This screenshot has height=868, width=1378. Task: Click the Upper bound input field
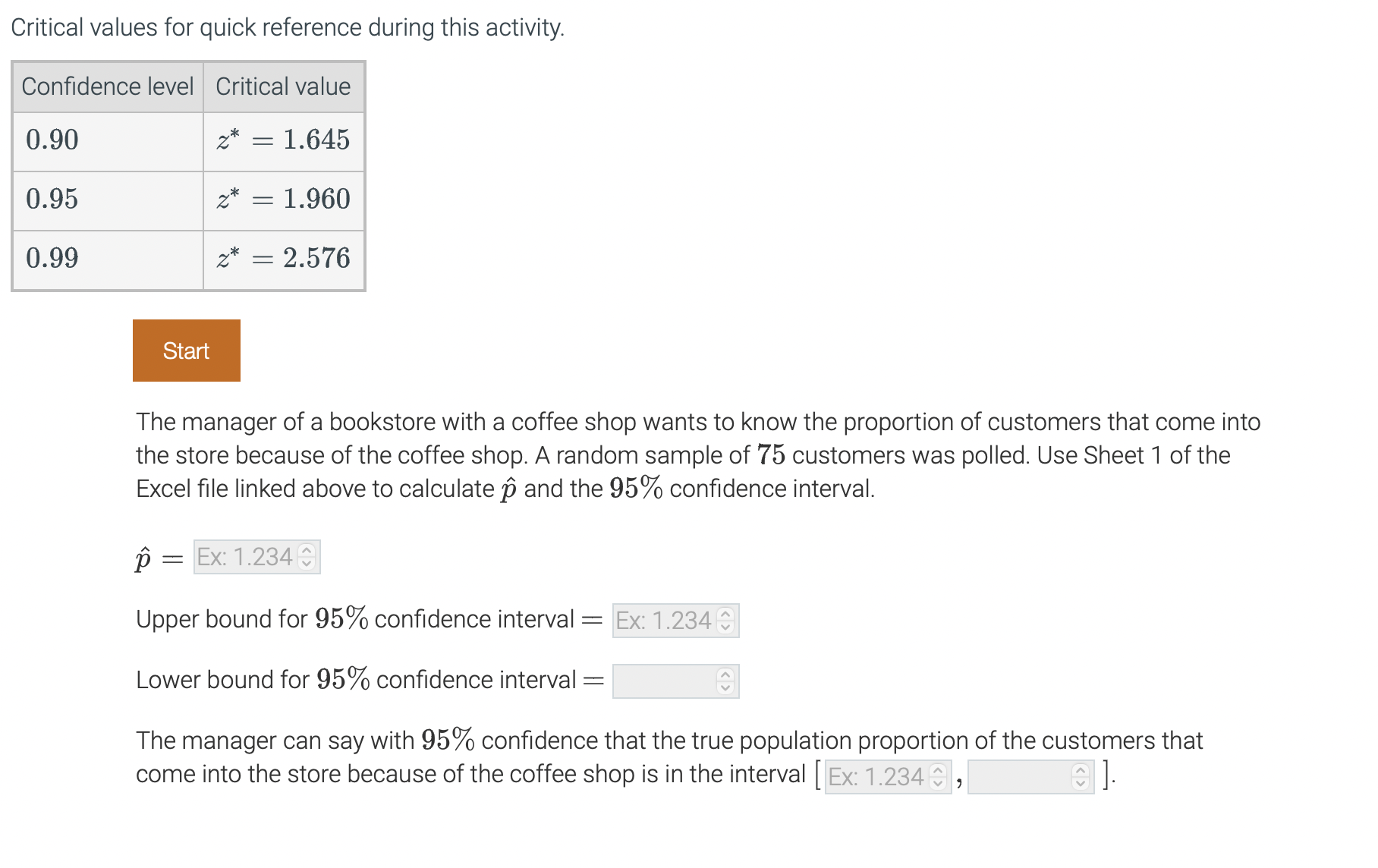coord(664,620)
